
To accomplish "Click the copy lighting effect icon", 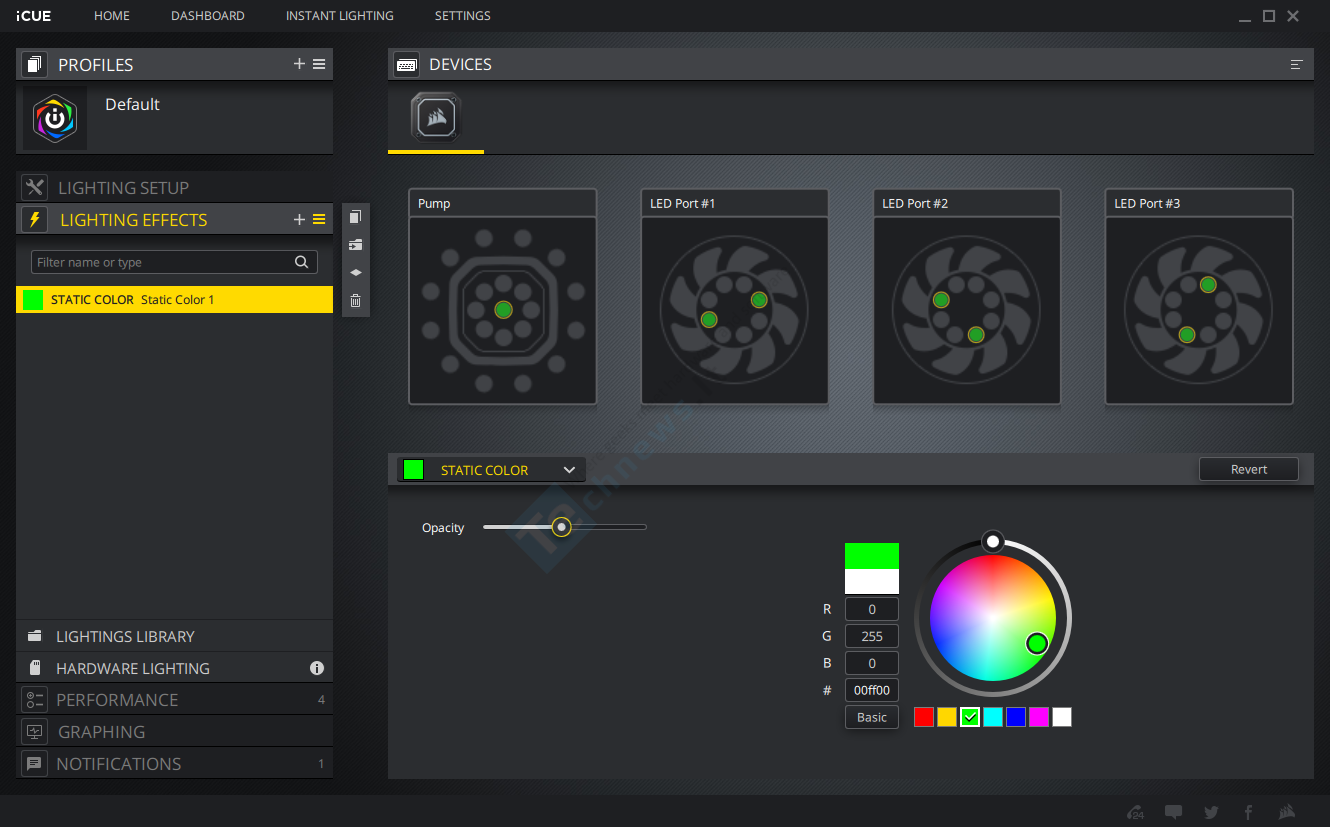I will click(x=355, y=217).
